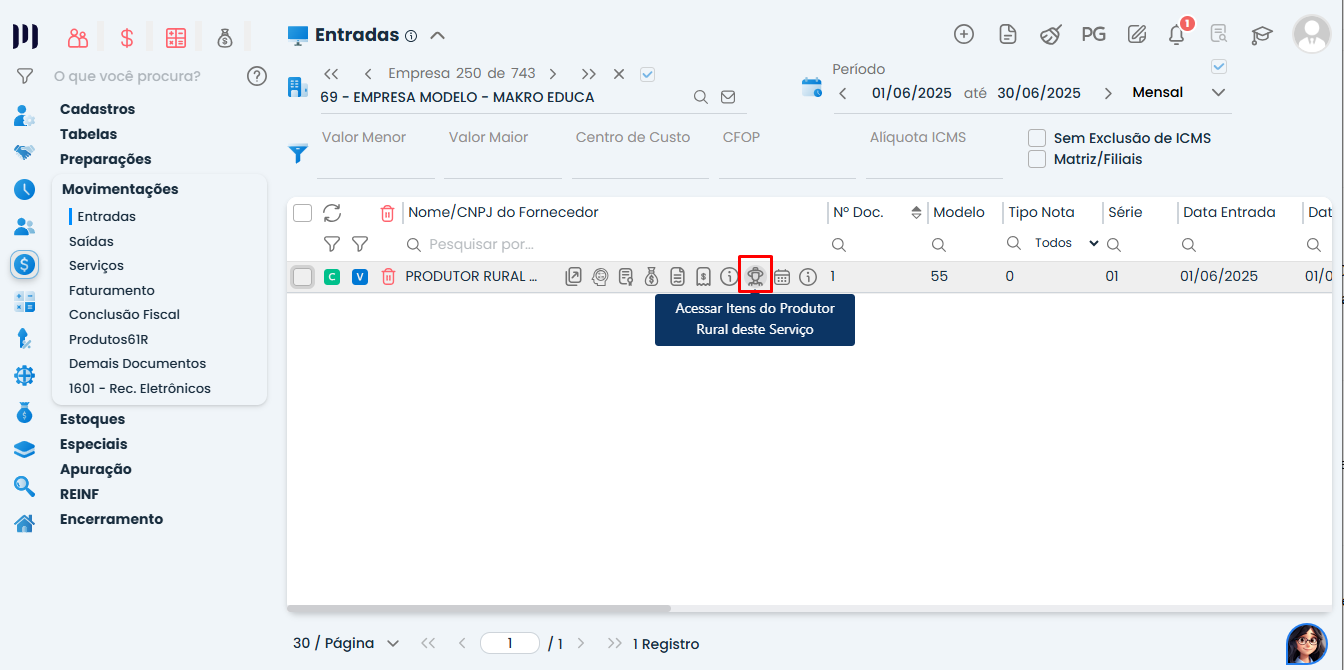Viewport: 1344px width, 670px height.
Task: Open the Conclusão Fiscal menu item
Action: click(x=124, y=314)
